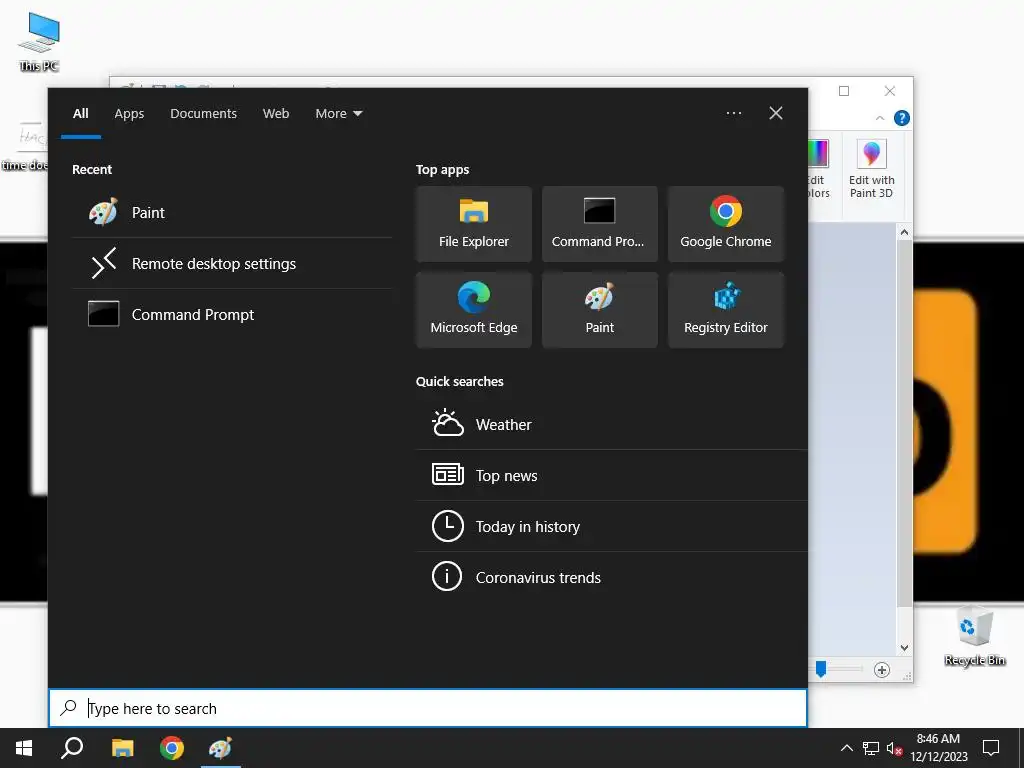
Task: Run the Coronavirus trends quick search
Action: (x=611, y=577)
